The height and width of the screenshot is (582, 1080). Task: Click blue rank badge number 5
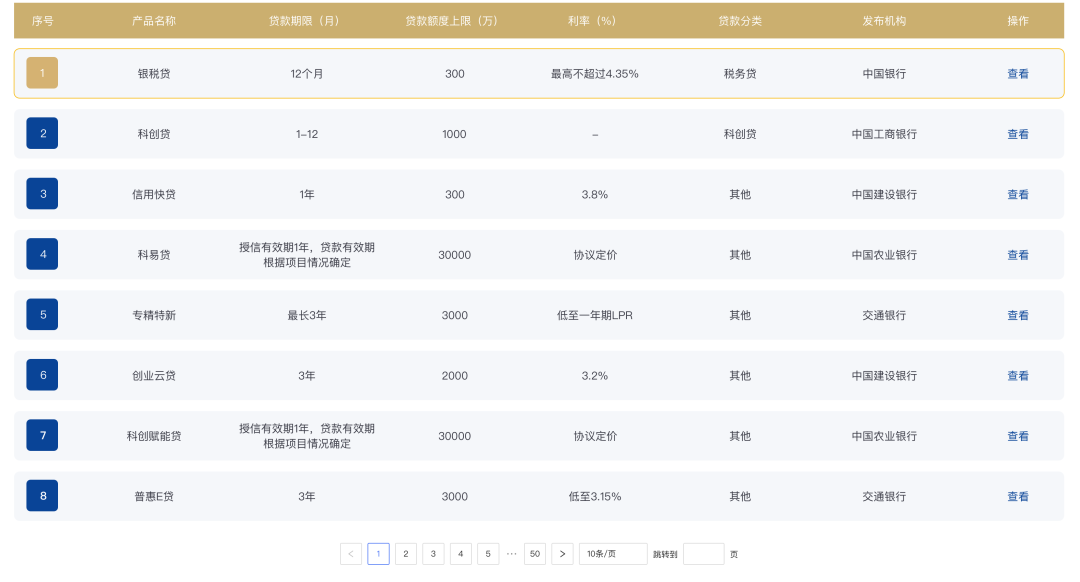42,315
